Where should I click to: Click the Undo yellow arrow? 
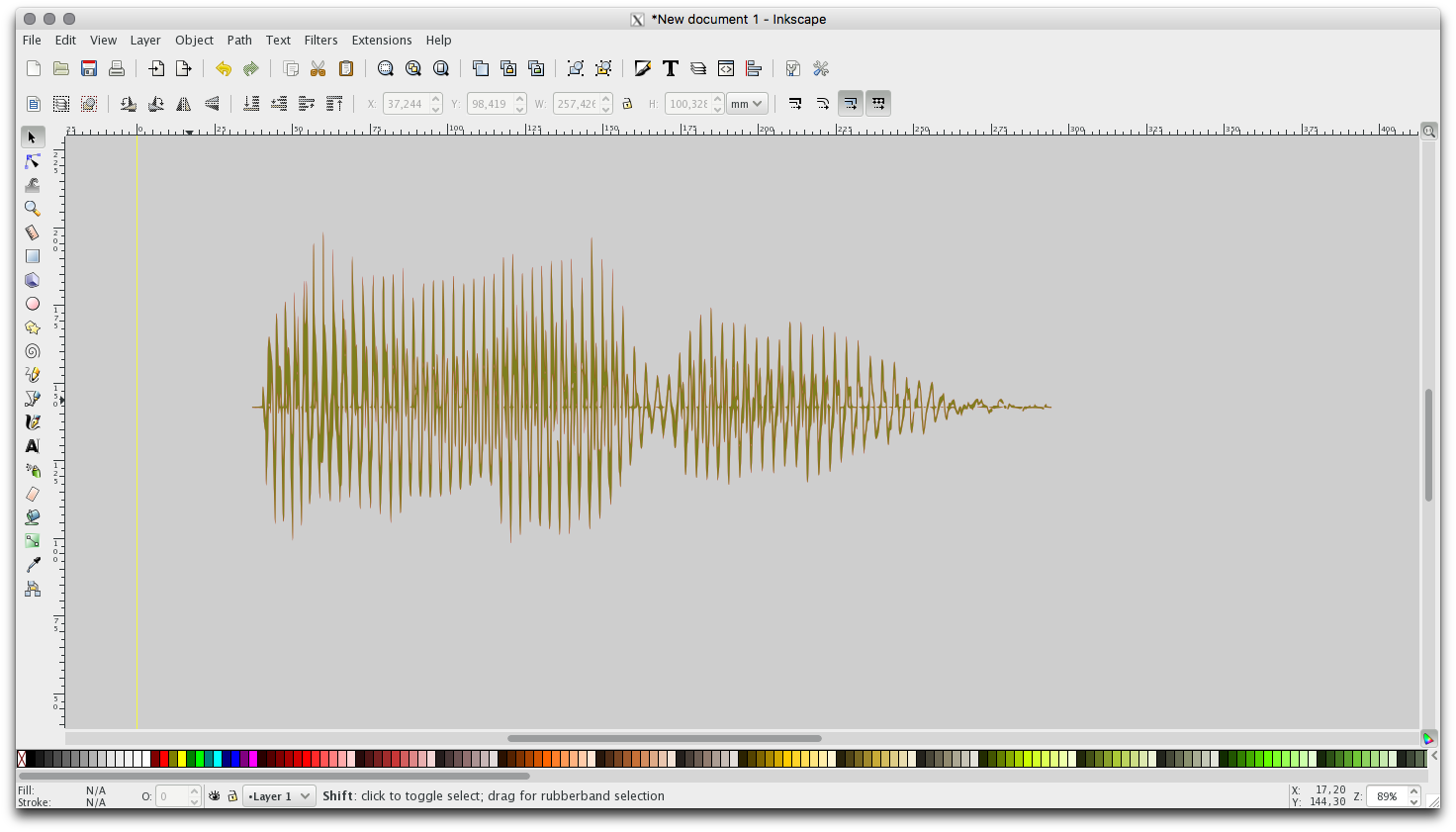[224, 68]
